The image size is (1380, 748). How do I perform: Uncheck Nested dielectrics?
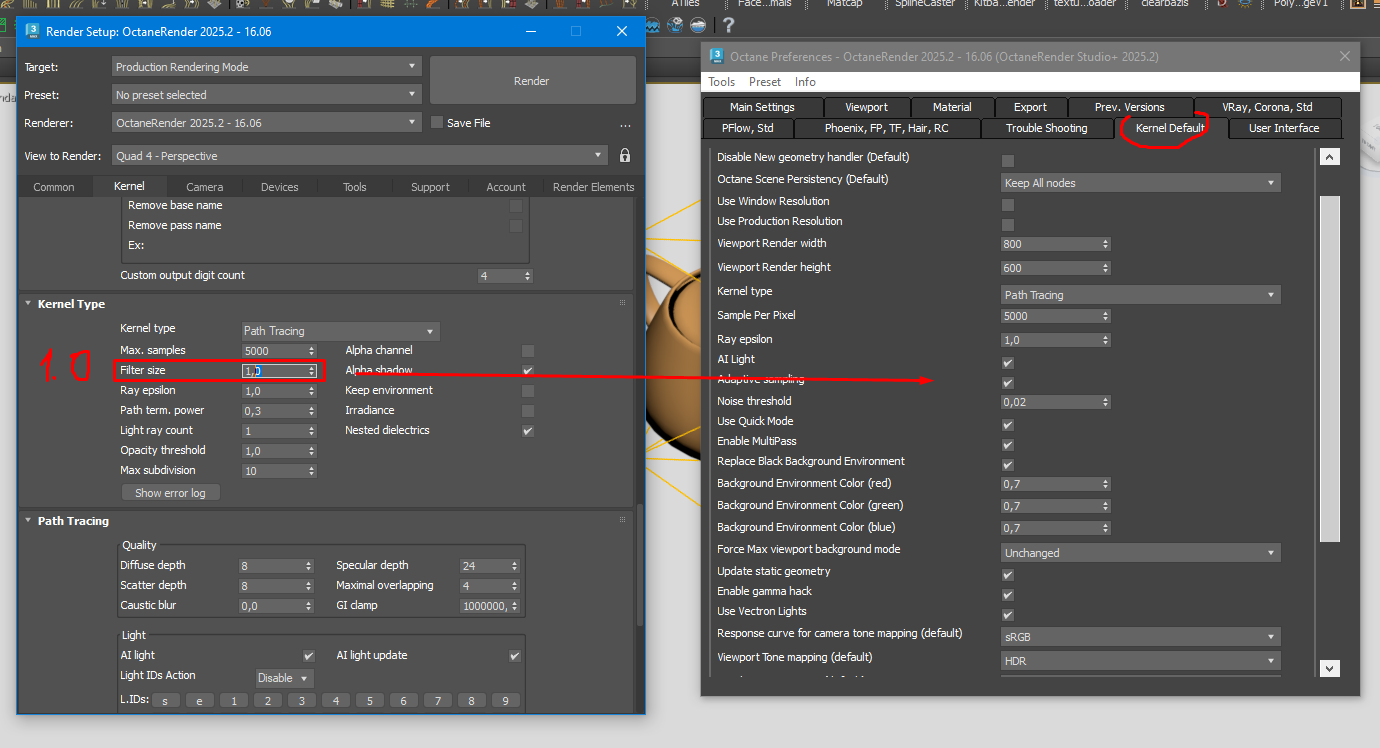528,431
